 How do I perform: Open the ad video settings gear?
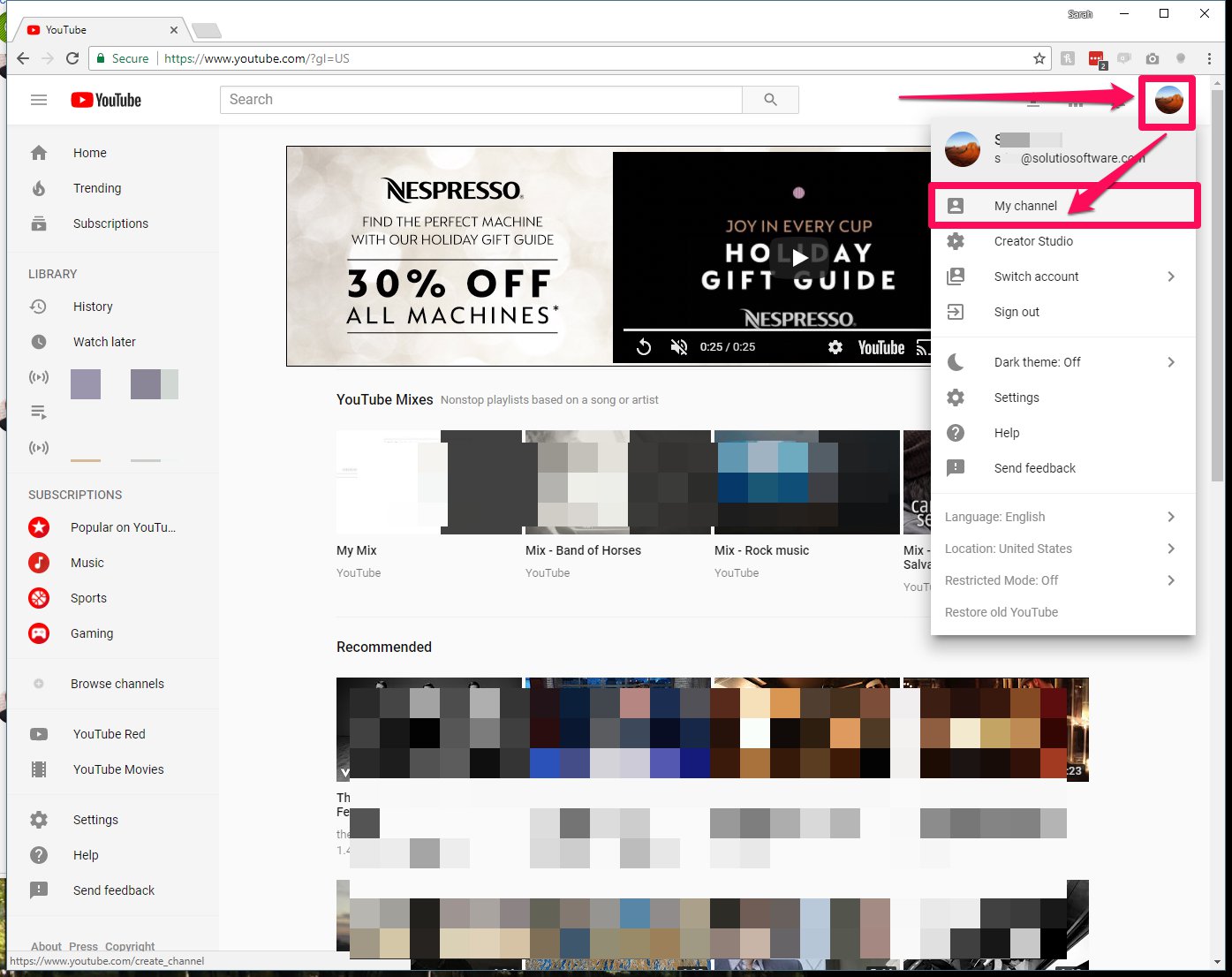pos(835,347)
